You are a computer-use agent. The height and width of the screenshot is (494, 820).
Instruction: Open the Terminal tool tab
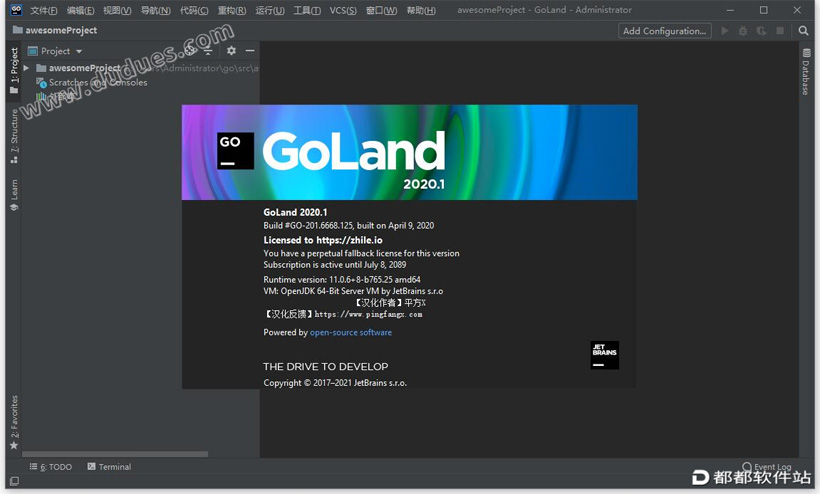coord(109,467)
